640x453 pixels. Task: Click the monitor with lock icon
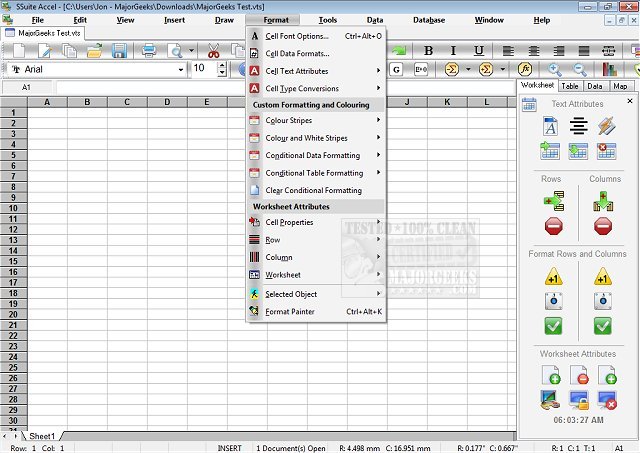(579, 400)
